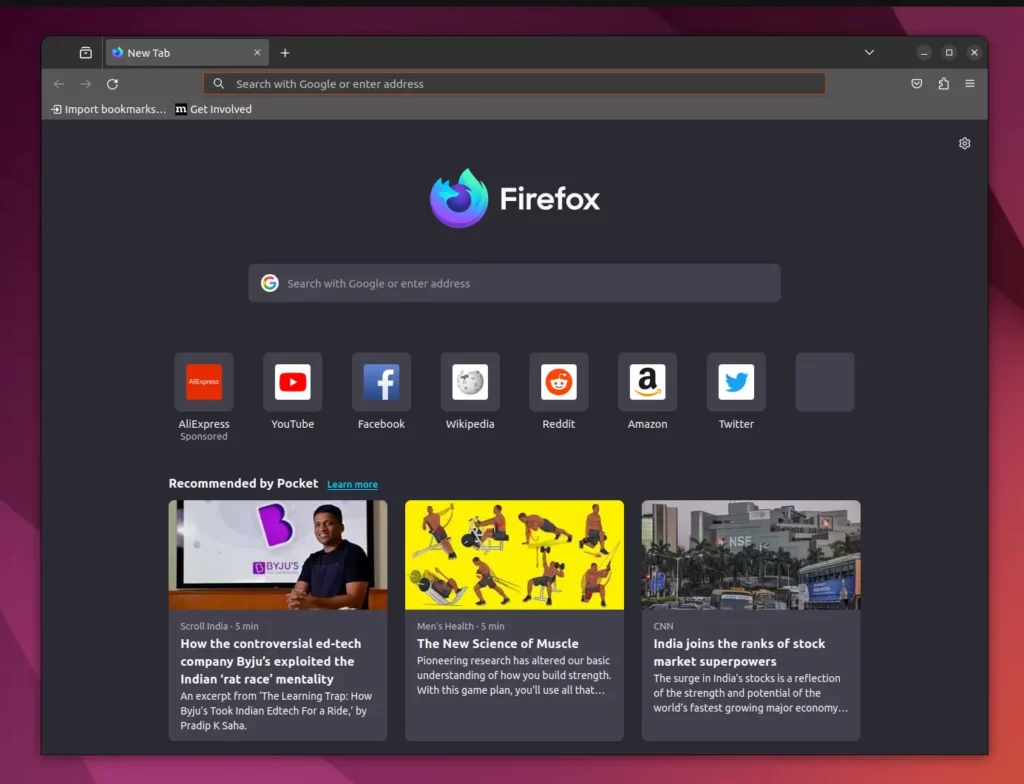Open the Extensions puzzle icon
Viewport: 1024px width, 784px height.
click(943, 84)
